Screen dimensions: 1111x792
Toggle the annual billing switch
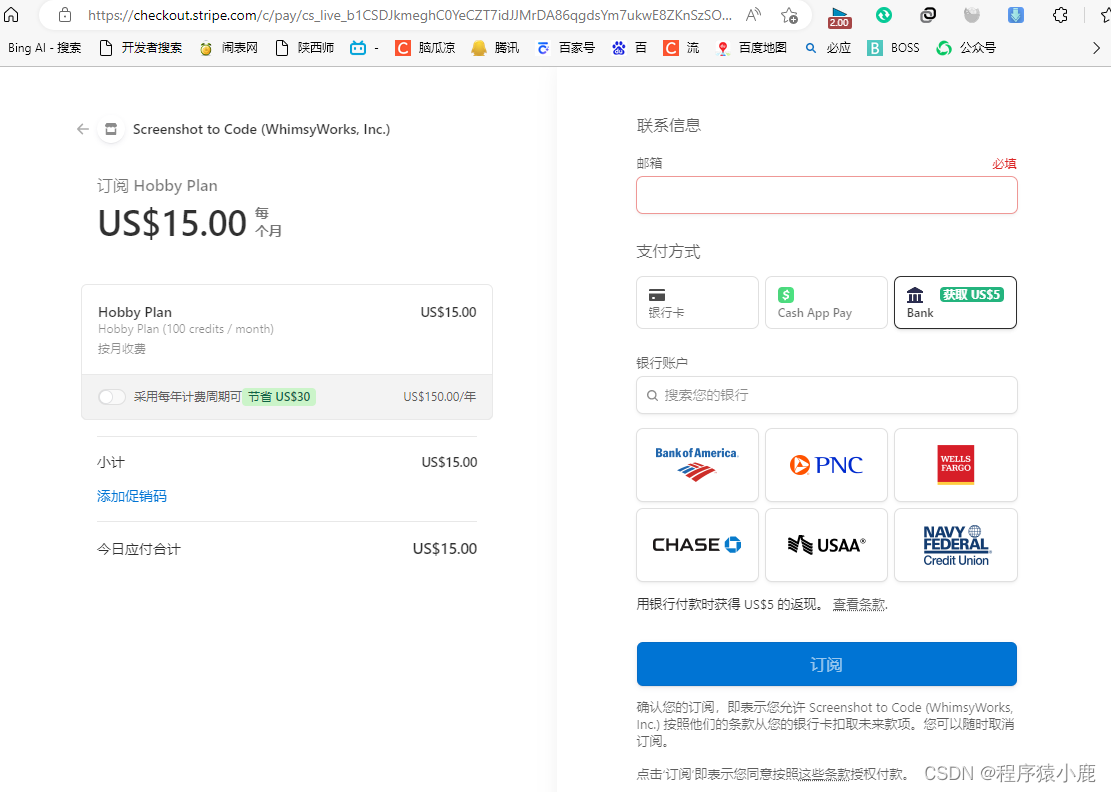point(112,397)
